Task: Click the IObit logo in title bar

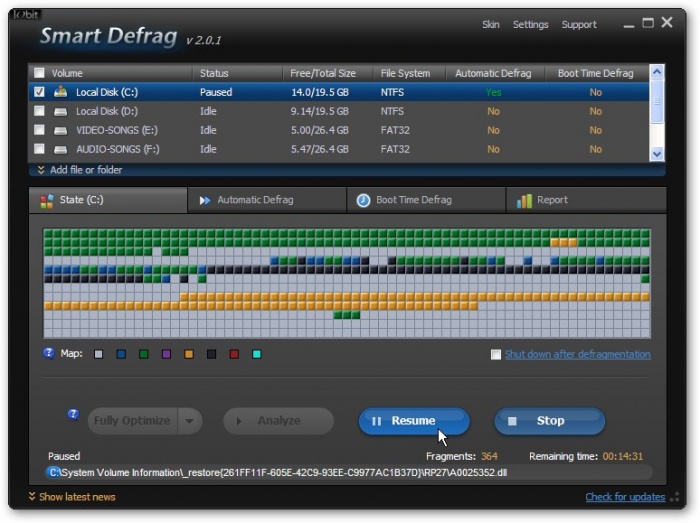Action: coord(26,14)
